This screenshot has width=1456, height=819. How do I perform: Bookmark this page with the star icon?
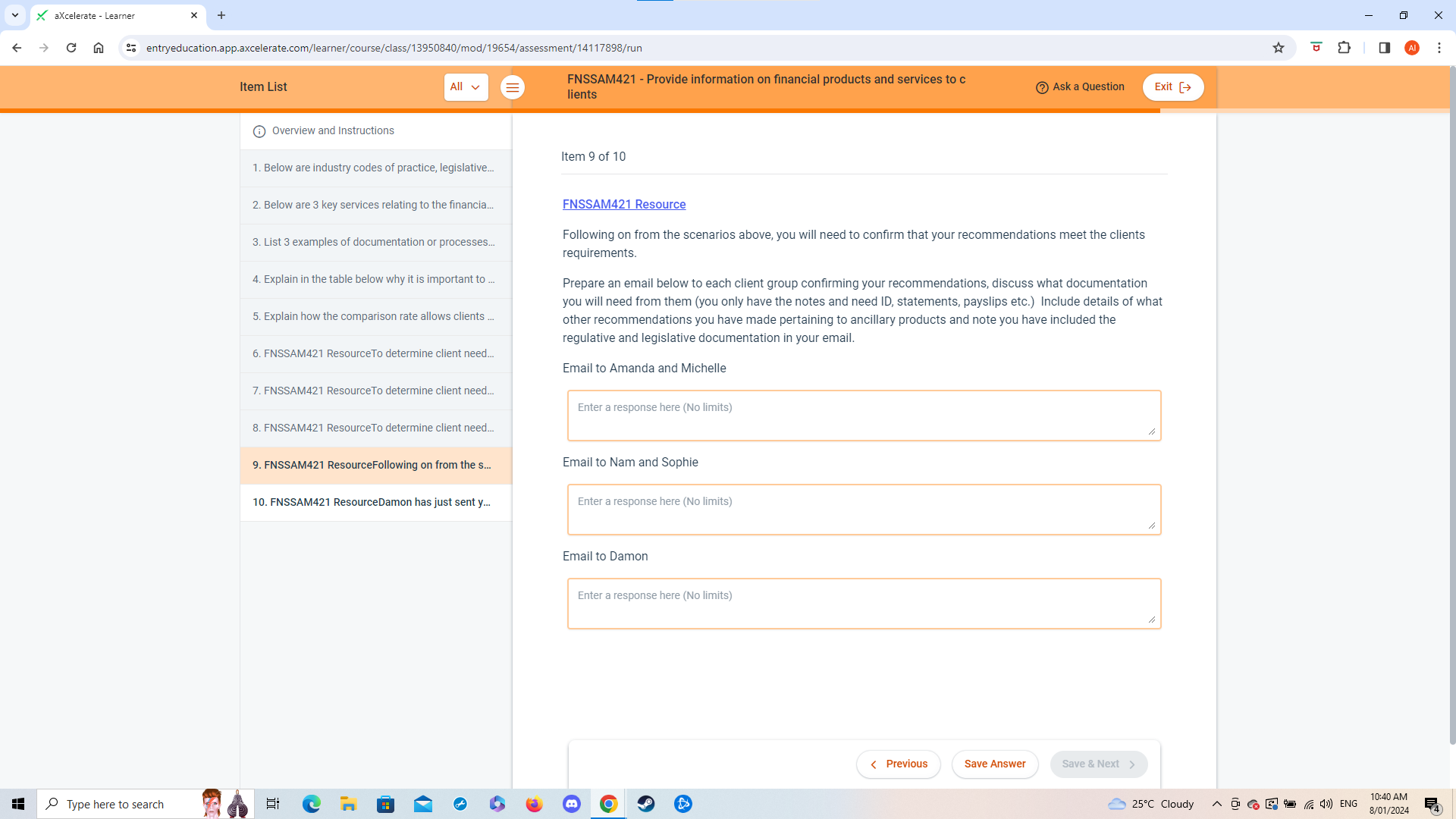tap(1279, 48)
